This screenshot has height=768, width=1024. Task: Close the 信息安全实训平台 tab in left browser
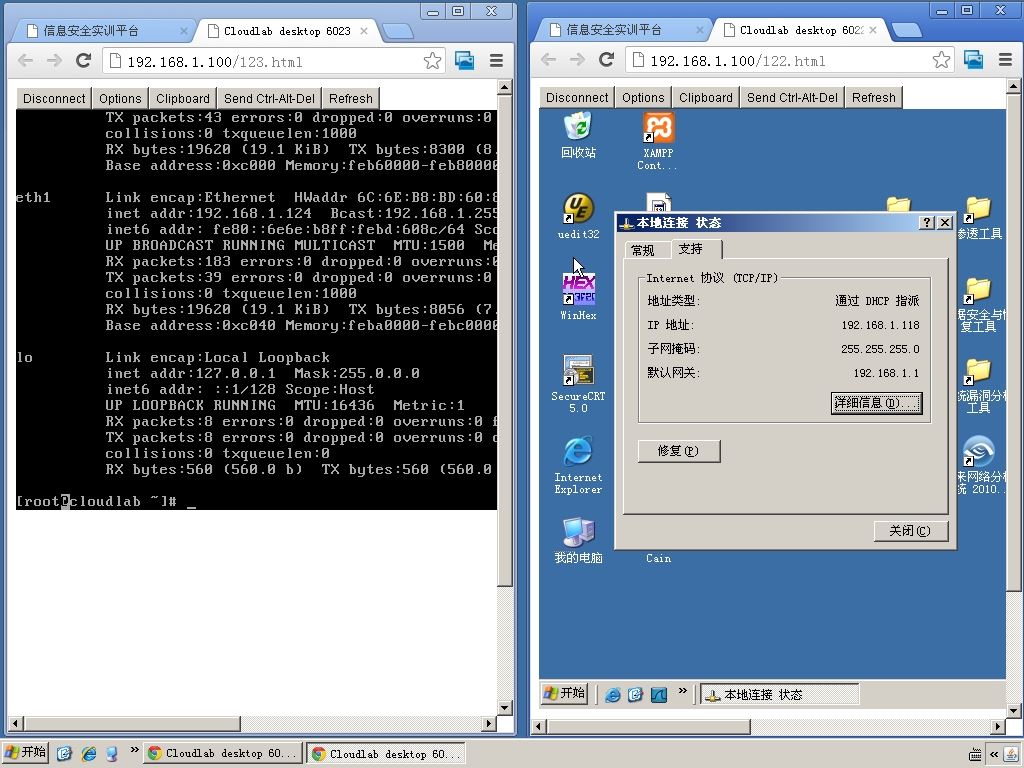[x=184, y=31]
